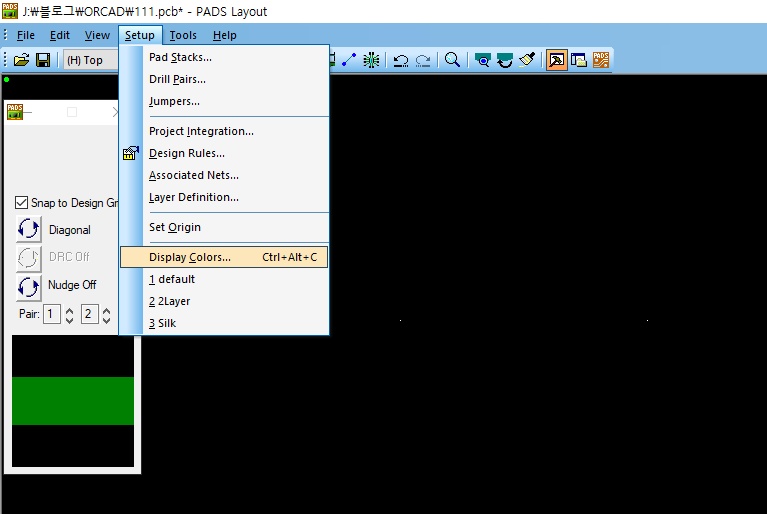Click the PADS Router link icon

[601, 60]
